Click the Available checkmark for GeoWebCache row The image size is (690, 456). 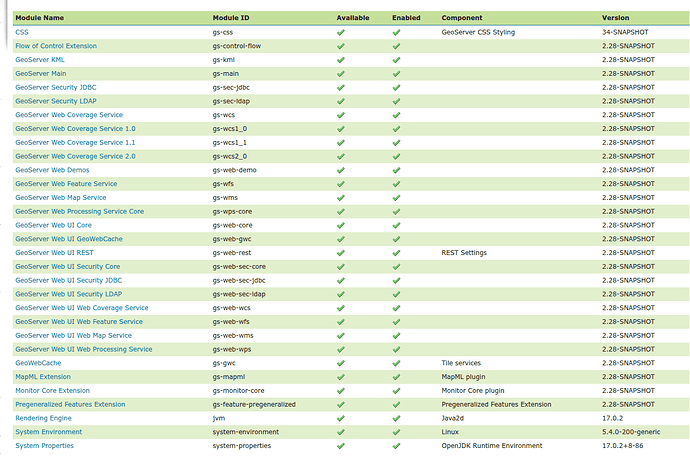click(x=341, y=363)
